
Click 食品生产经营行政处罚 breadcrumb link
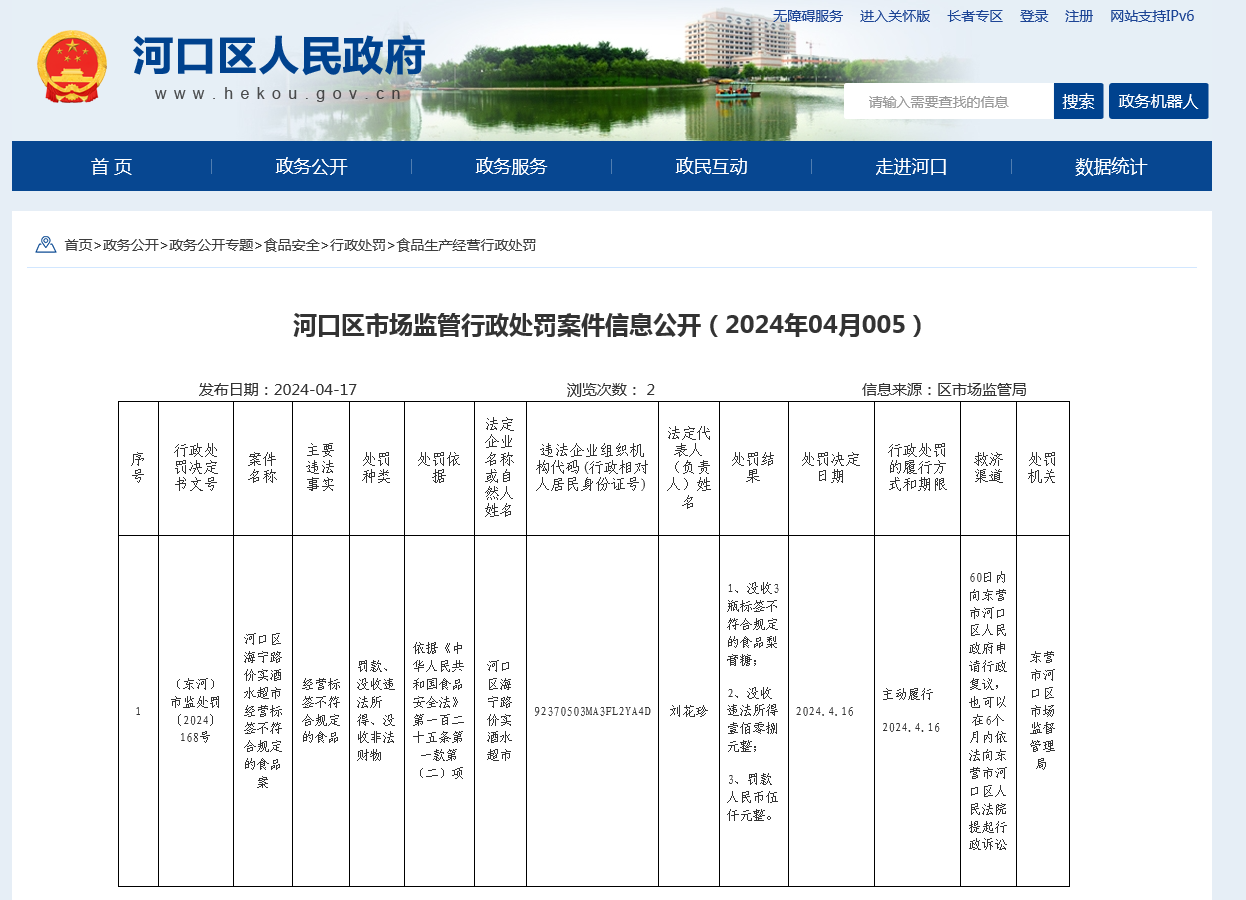467,245
